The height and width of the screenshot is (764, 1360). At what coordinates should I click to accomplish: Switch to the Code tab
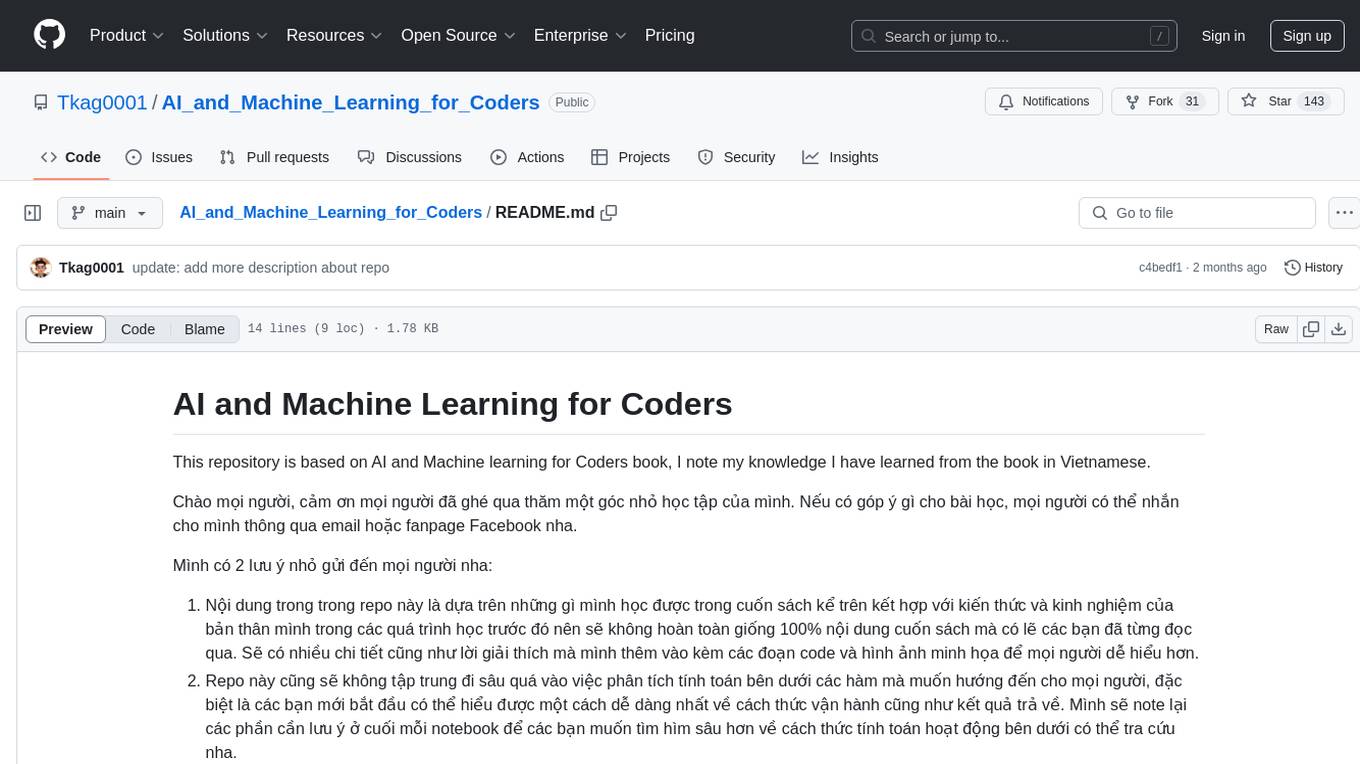71,157
